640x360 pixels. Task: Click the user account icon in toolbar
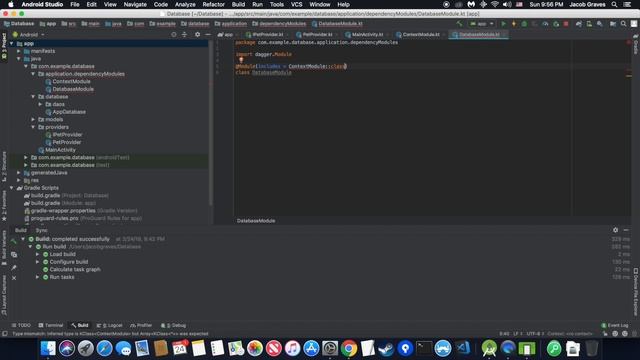[x=633, y=24]
